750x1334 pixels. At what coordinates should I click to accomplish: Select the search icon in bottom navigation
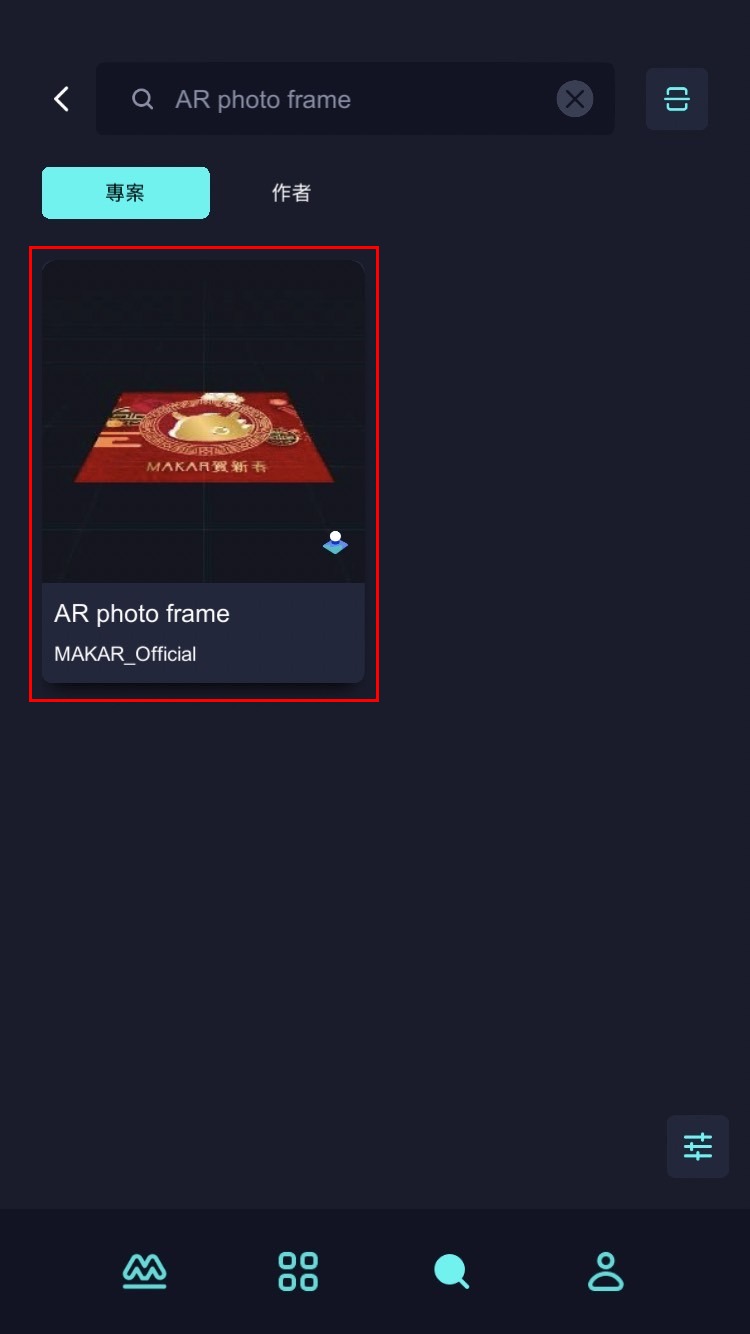click(451, 1272)
